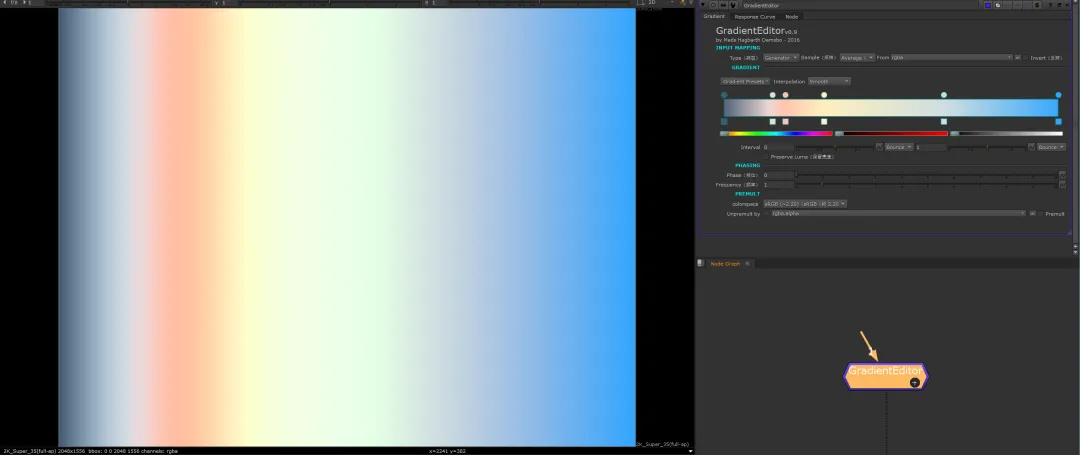Select the GradientEditor node in graph
1080x455 pixels.
[x=886, y=376]
